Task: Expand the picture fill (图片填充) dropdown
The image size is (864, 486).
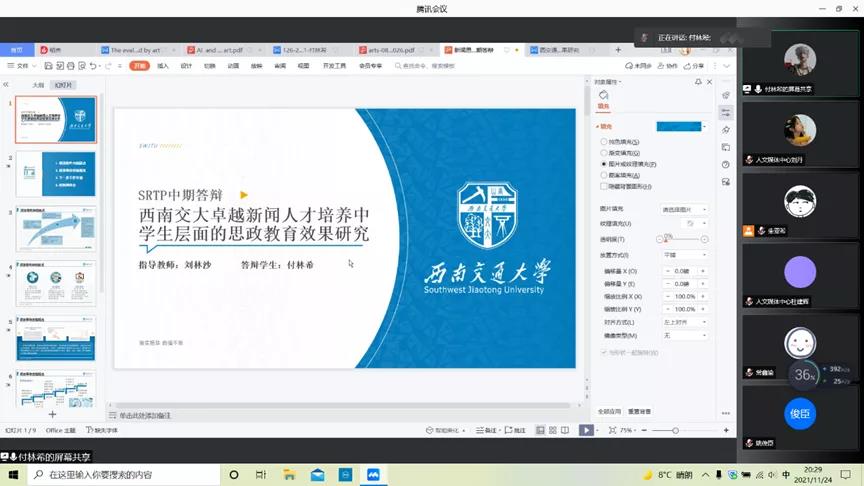Action: [684, 209]
